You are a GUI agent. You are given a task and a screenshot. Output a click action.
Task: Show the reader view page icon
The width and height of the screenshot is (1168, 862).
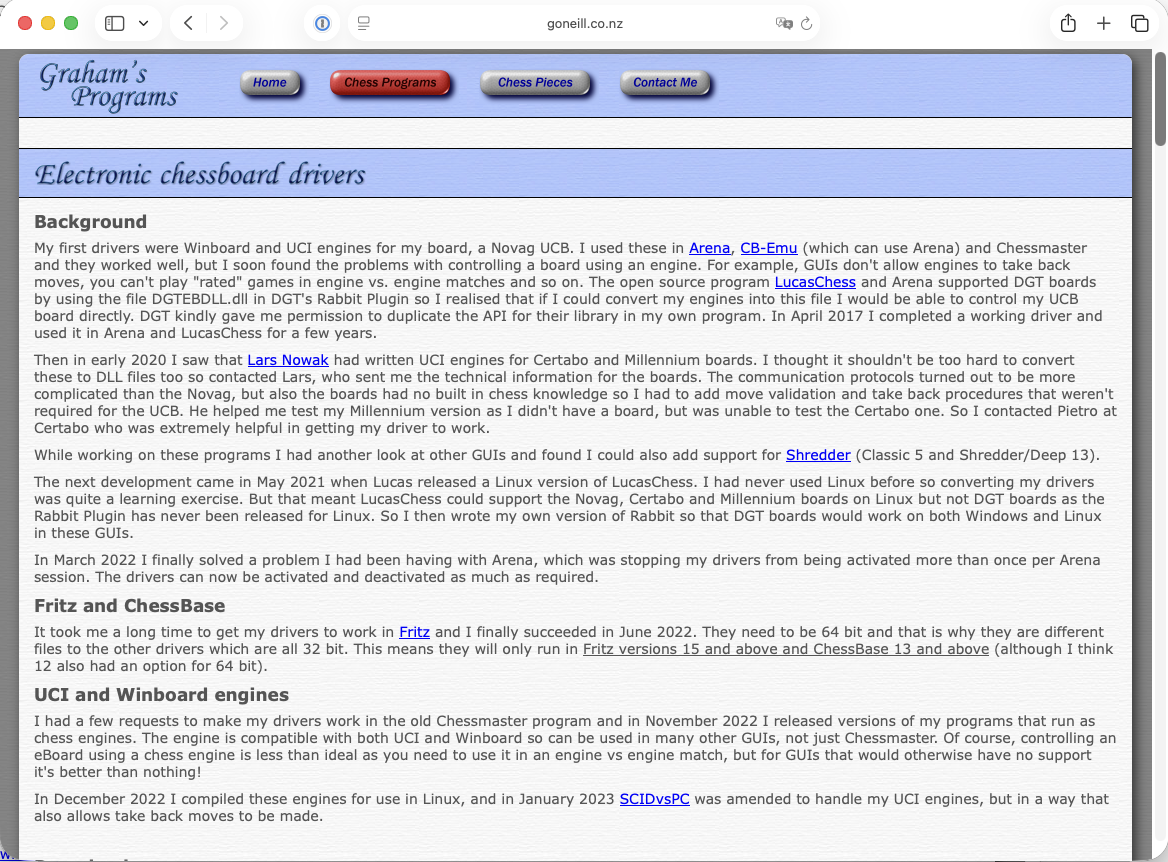364,23
